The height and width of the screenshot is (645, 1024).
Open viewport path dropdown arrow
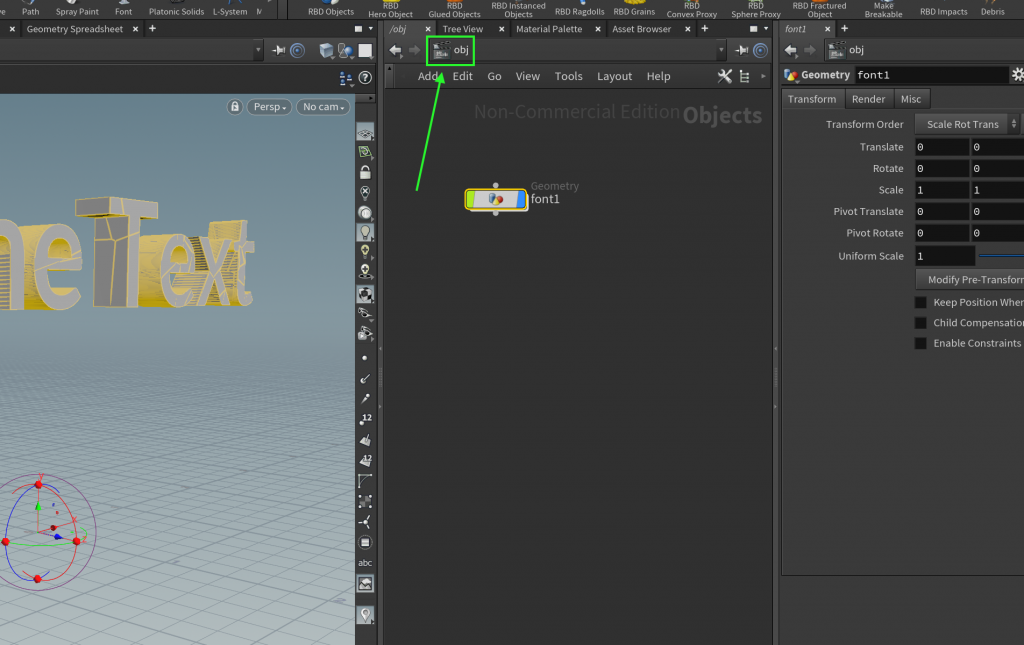click(x=258, y=50)
